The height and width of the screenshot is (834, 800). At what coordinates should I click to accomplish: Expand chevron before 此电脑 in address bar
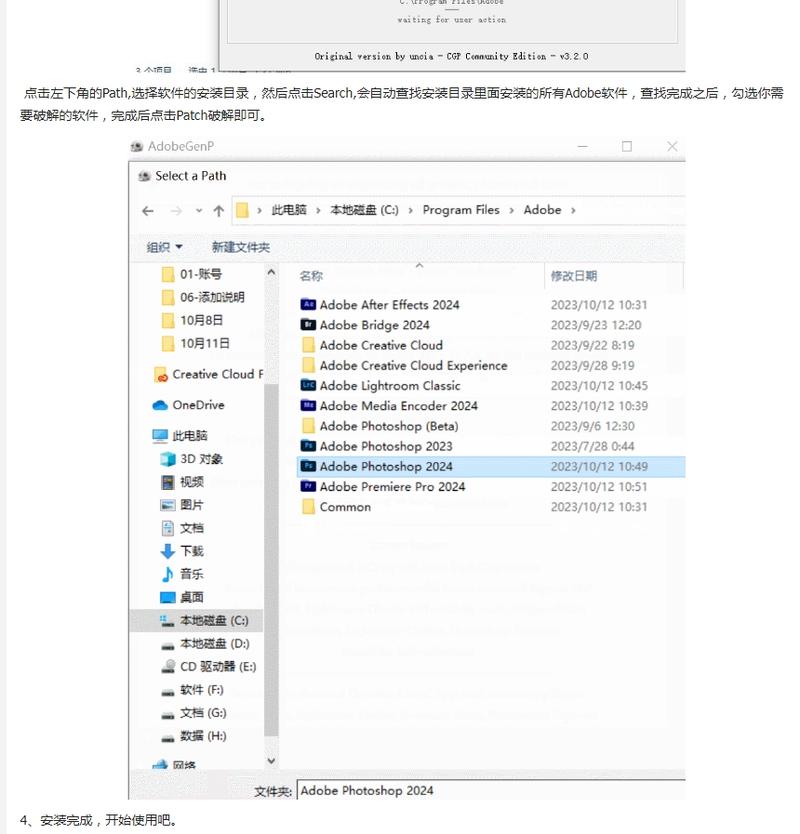point(260,211)
